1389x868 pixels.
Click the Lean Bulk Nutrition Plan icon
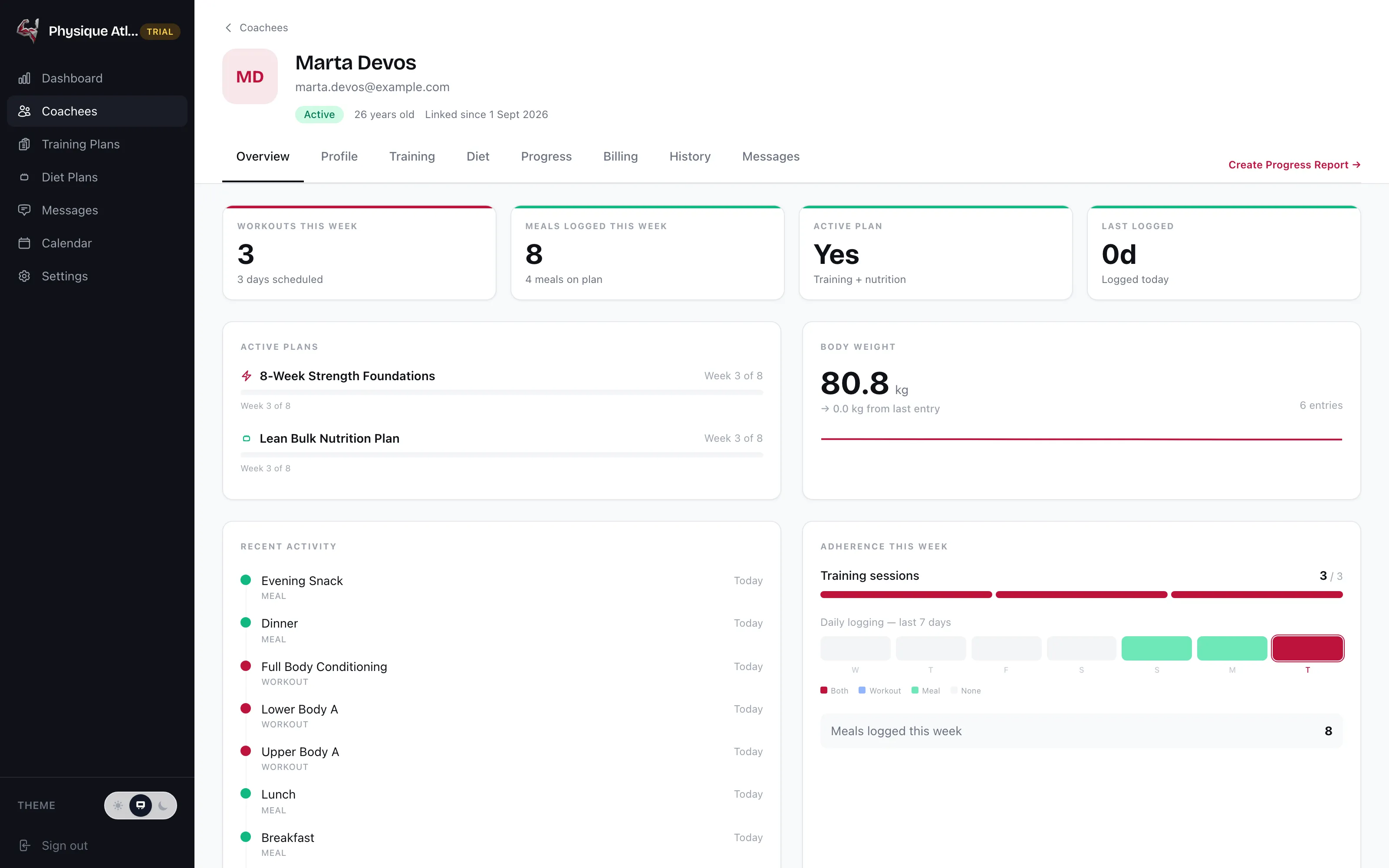point(247,439)
